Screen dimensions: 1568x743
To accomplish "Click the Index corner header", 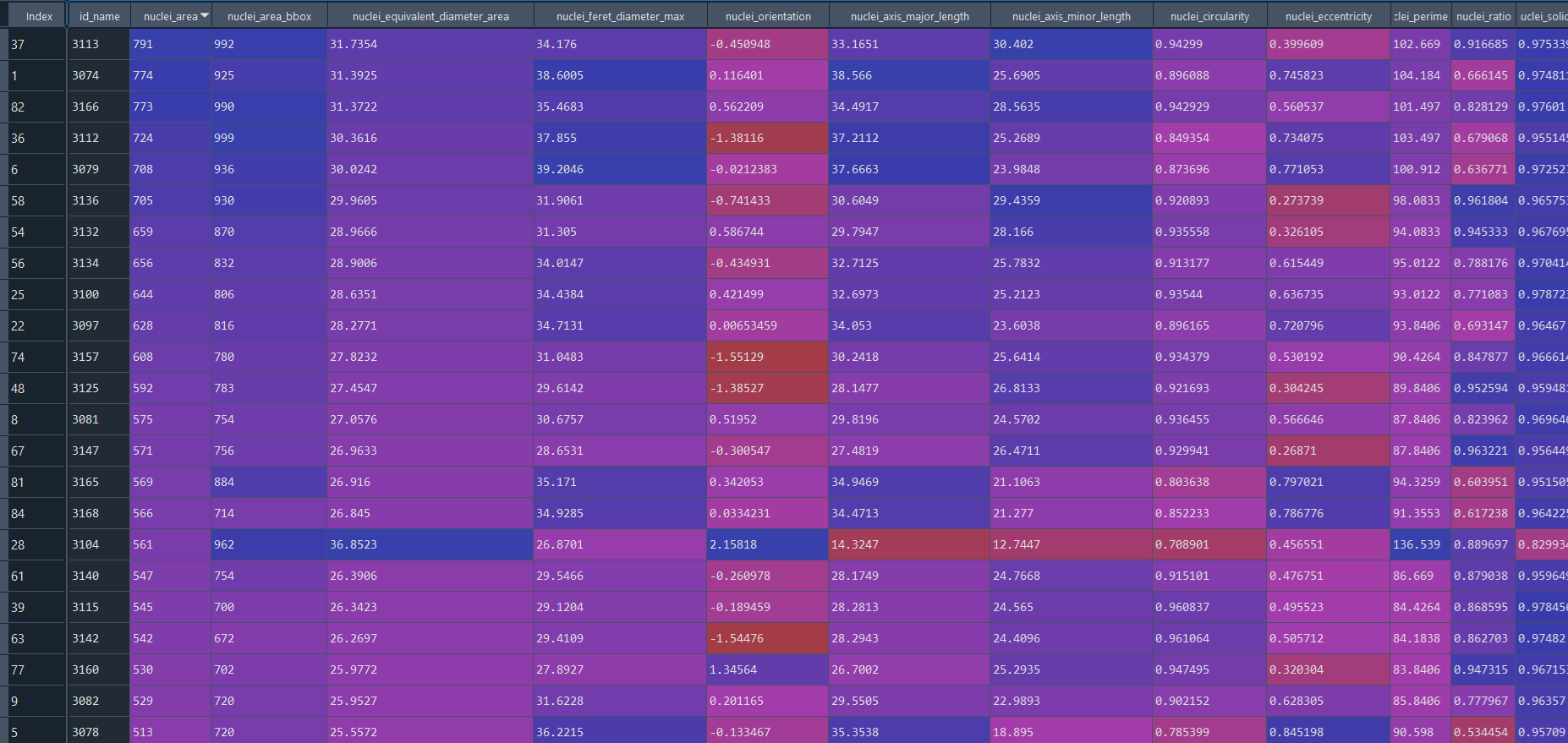I will 39,16.
